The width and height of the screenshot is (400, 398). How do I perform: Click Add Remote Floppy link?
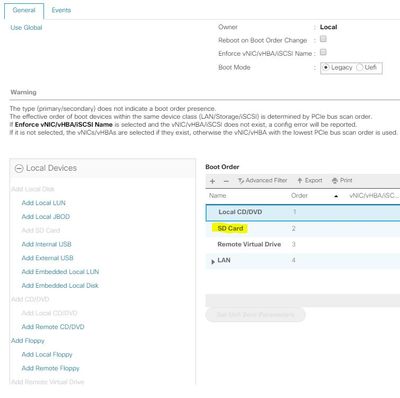51,368
